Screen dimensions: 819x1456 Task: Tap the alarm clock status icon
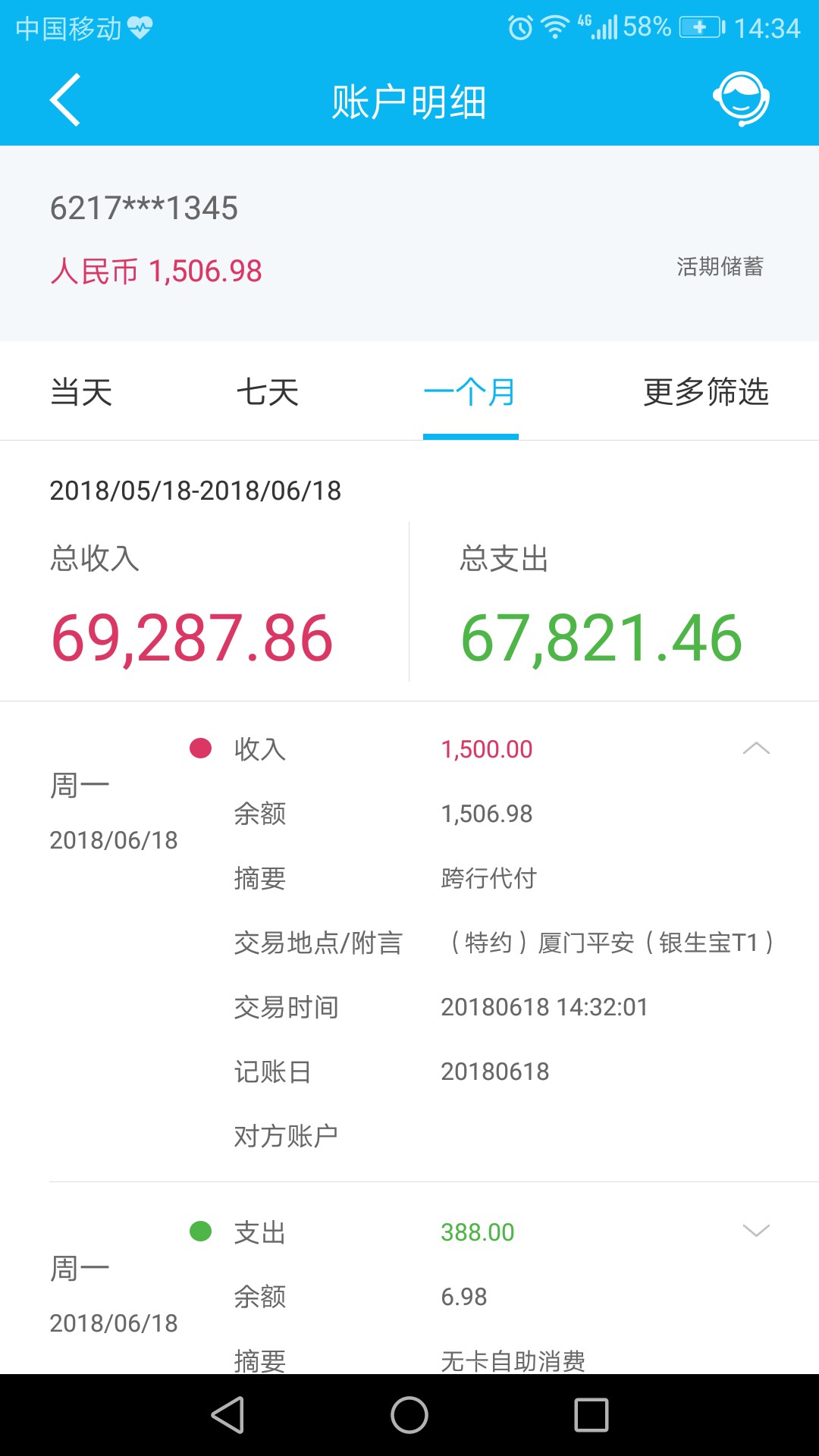tap(520, 29)
